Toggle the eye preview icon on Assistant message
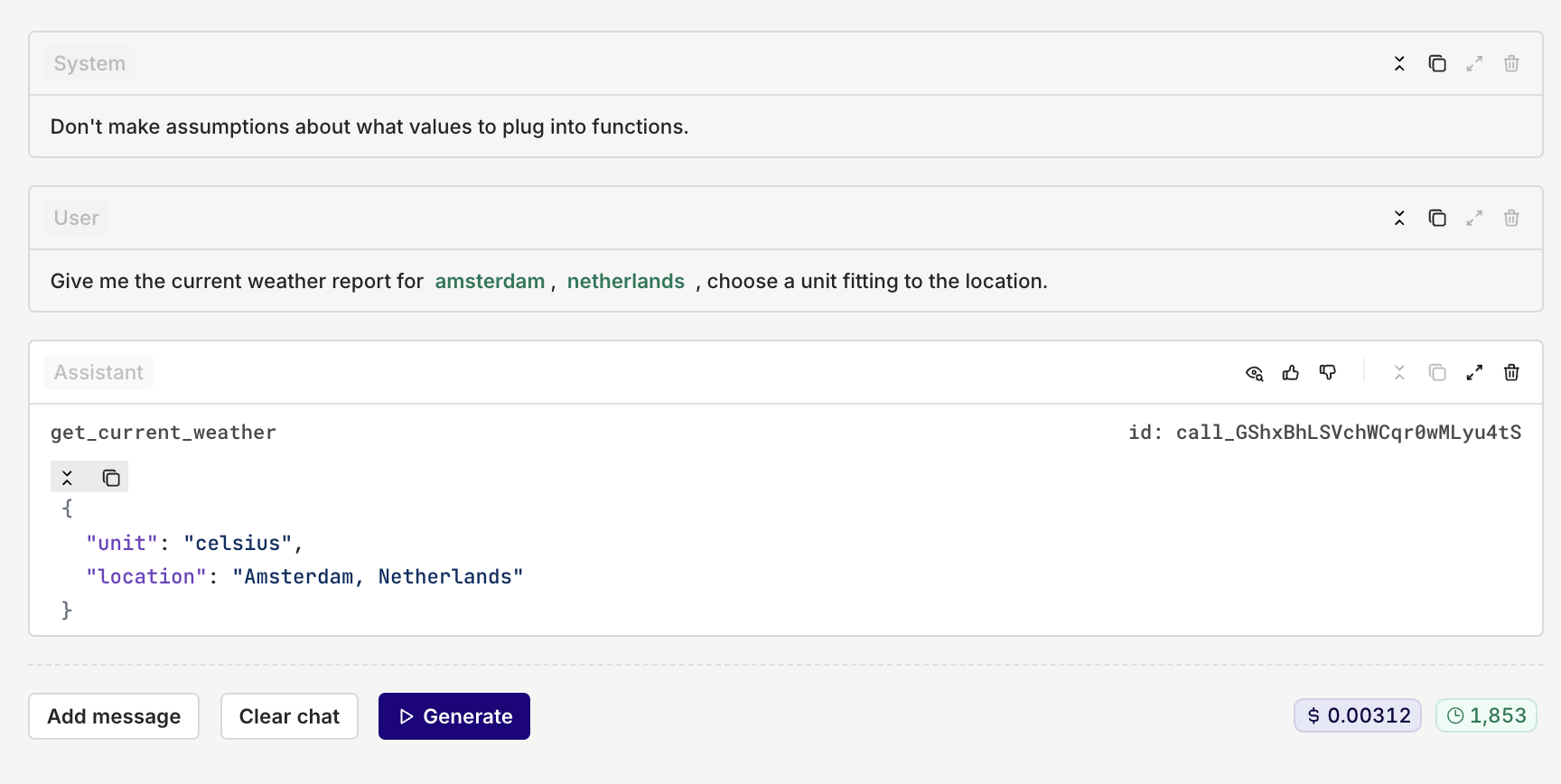Viewport: 1561px width, 784px height. click(x=1254, y=372)
